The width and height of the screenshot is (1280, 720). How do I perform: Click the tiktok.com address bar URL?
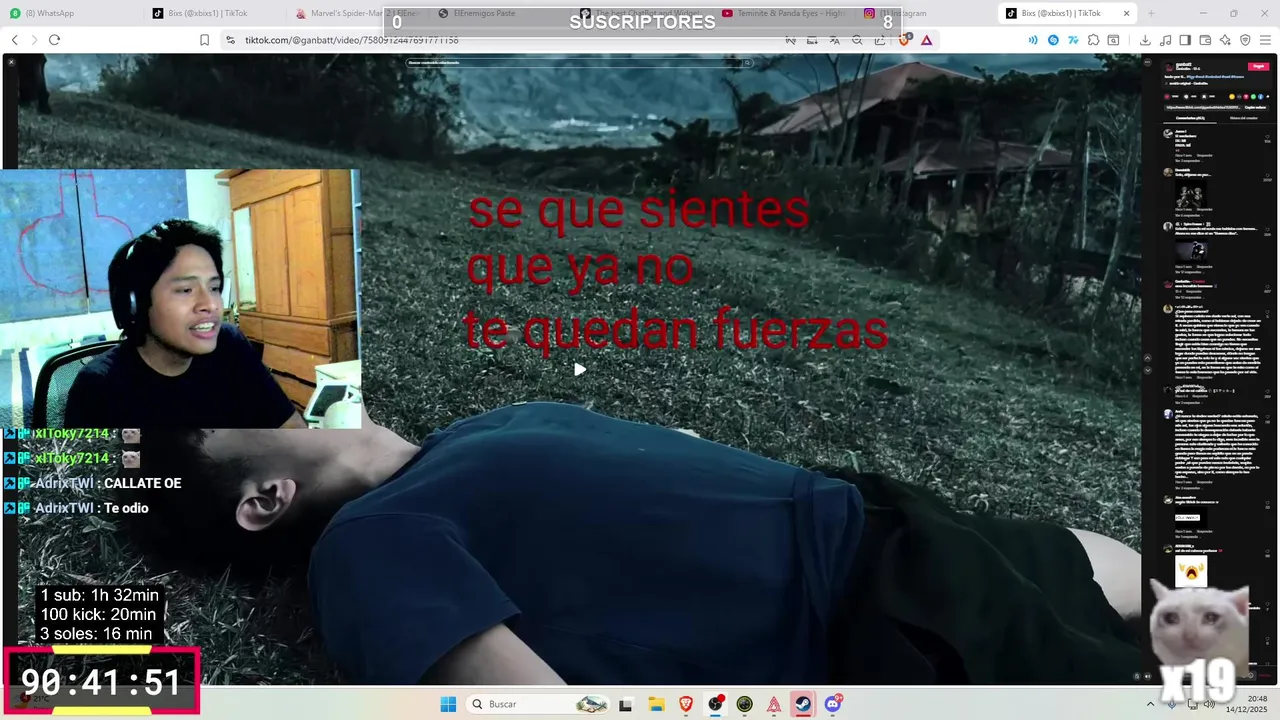[x=351, y=40]
